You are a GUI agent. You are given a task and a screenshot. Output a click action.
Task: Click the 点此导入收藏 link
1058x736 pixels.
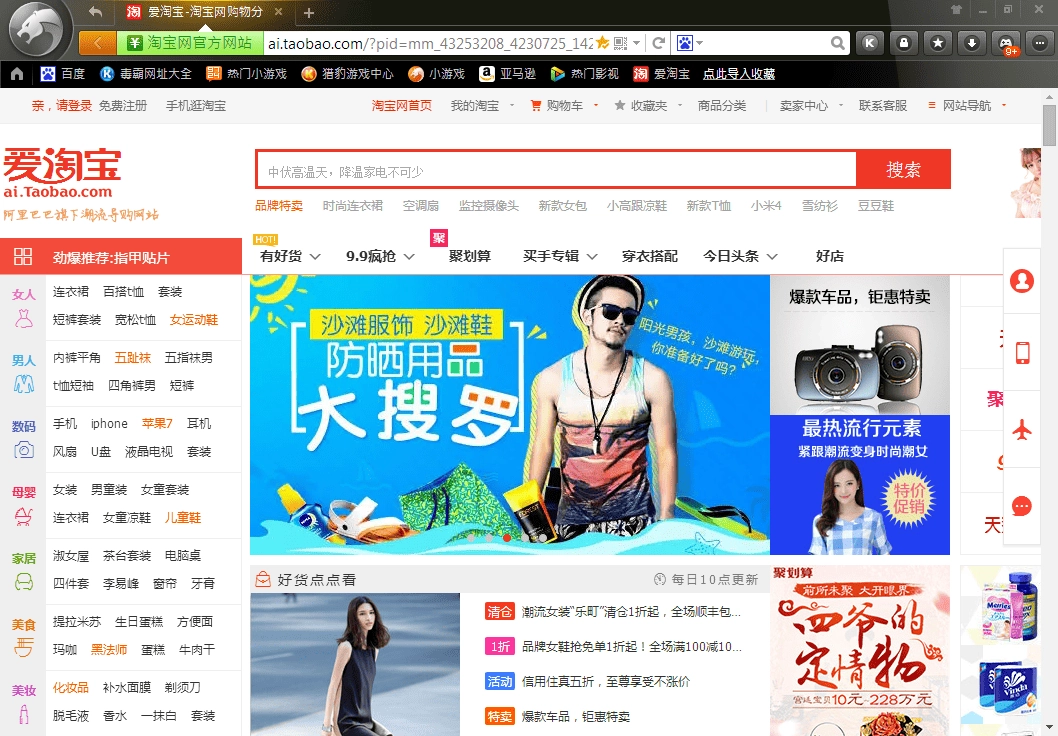pyautogui.click(x=739, y=74)
